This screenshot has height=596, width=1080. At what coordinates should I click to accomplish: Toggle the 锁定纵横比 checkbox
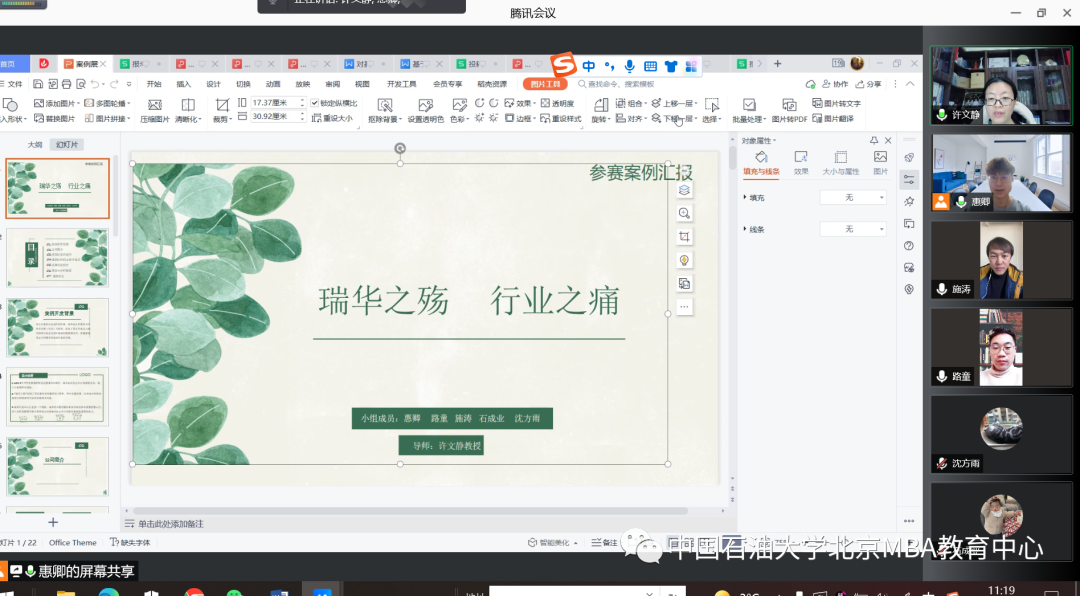[315, 103]
